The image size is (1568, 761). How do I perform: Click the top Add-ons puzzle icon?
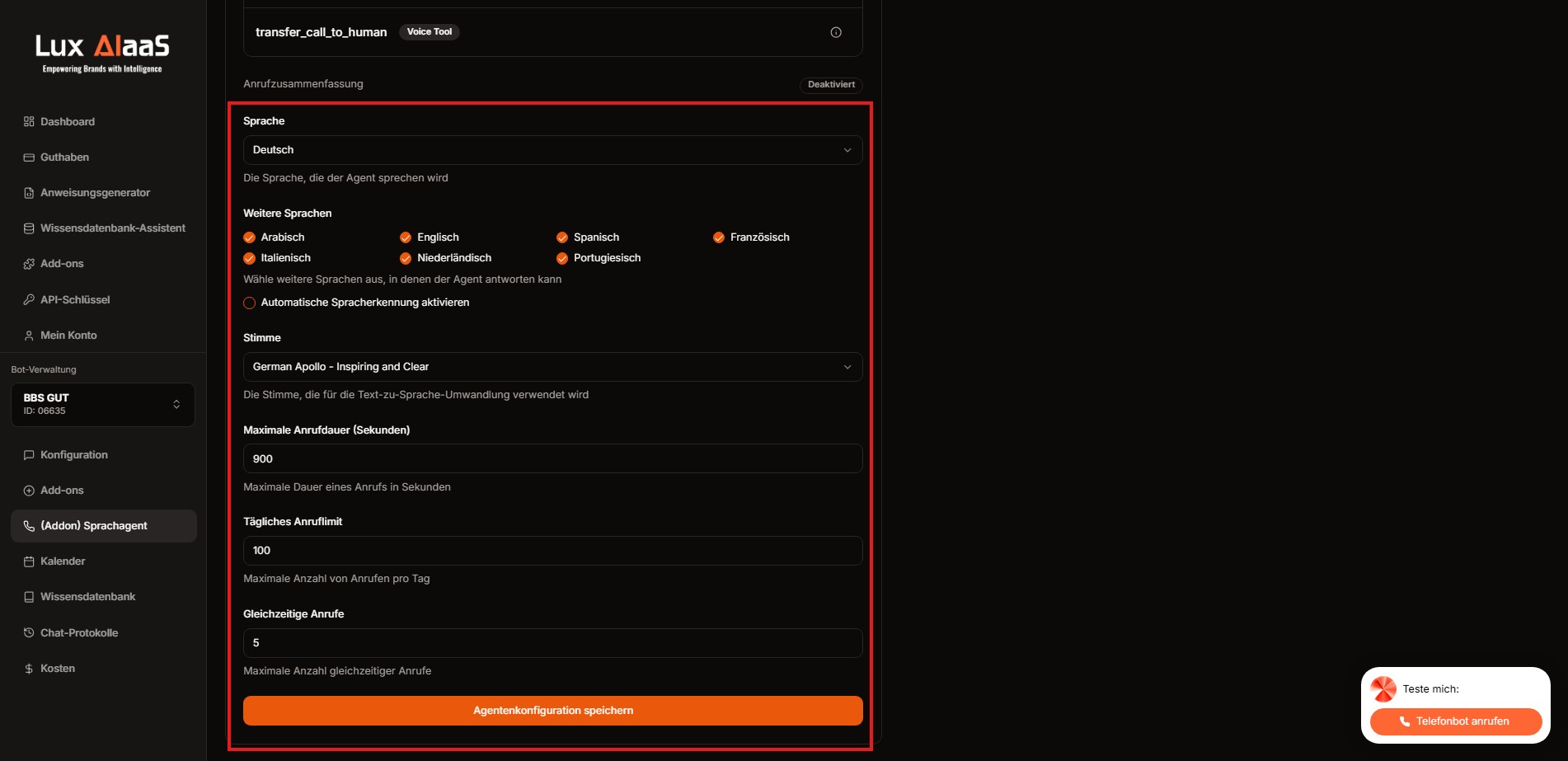click(x=29, y=264)
